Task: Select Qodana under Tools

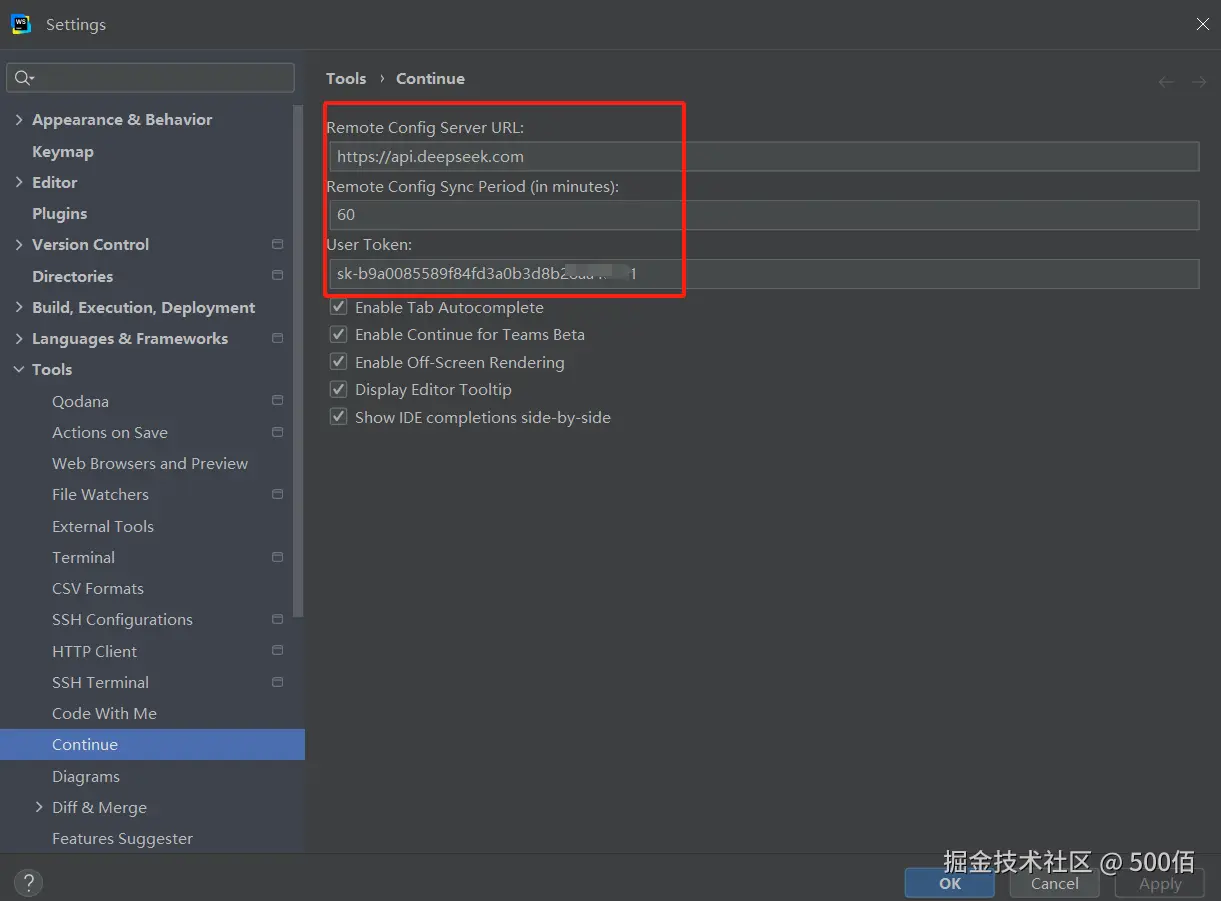Action: (x=80, y=401)
